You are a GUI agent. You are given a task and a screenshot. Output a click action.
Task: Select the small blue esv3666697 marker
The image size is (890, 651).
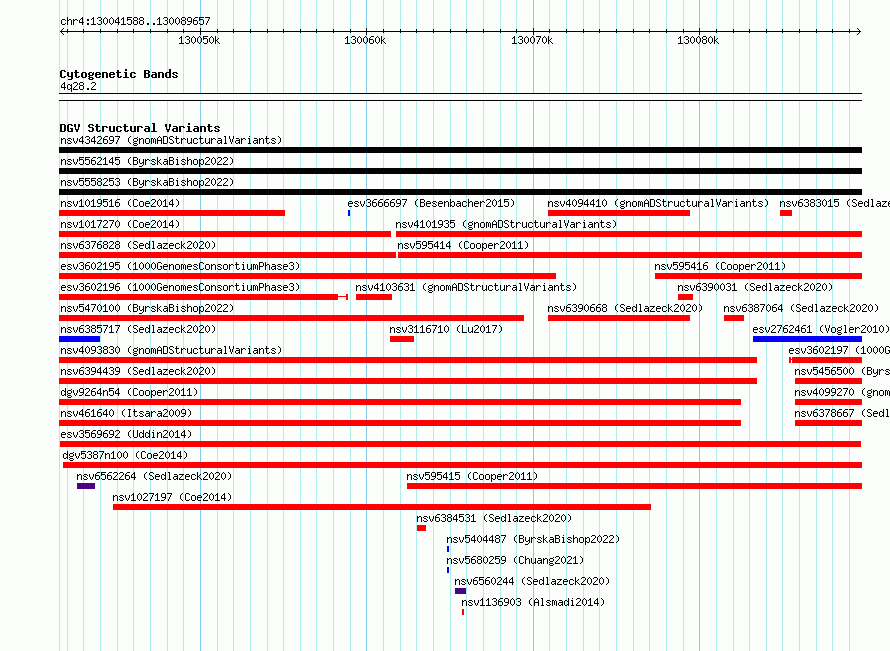349,213
